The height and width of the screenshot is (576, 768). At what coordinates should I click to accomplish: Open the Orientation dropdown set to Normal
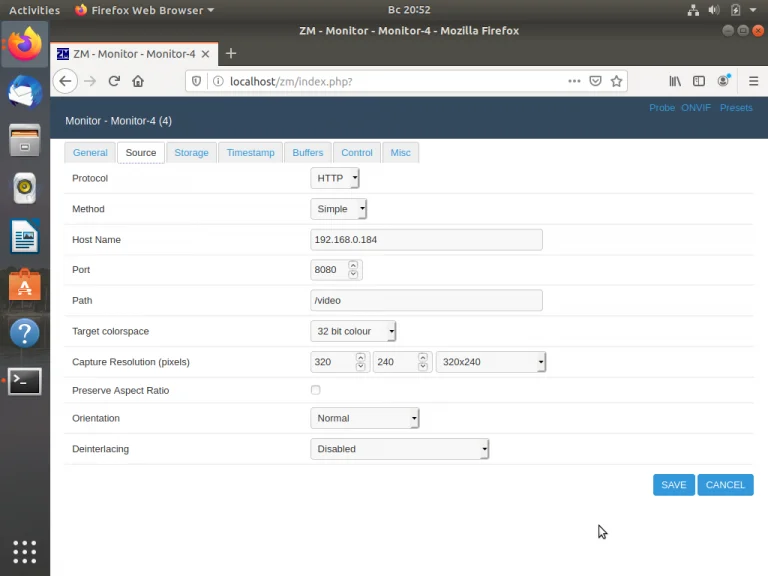pyautogui.click(x=365, y=418)
